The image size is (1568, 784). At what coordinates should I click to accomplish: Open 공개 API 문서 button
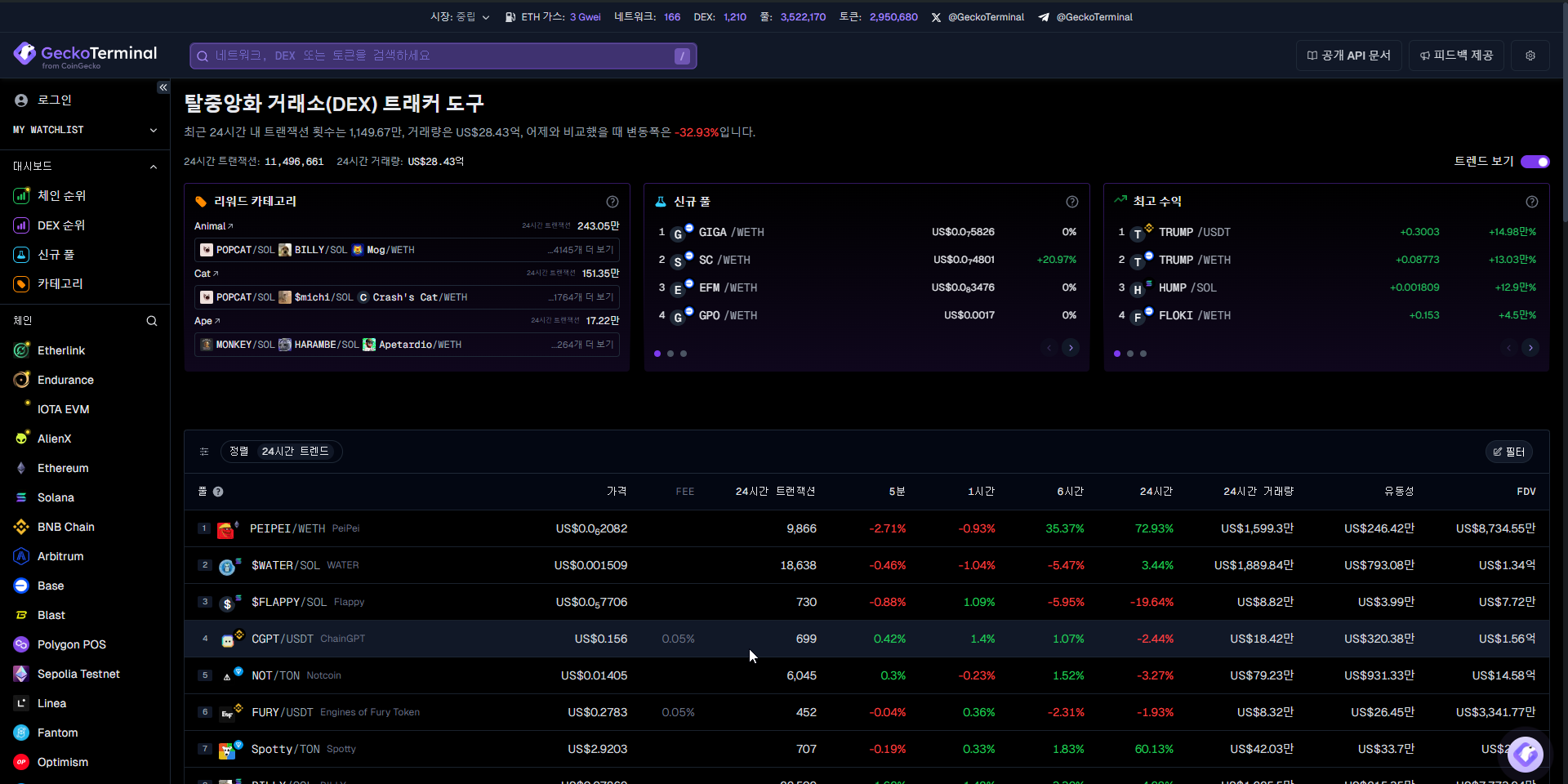tap(1349, 56)
